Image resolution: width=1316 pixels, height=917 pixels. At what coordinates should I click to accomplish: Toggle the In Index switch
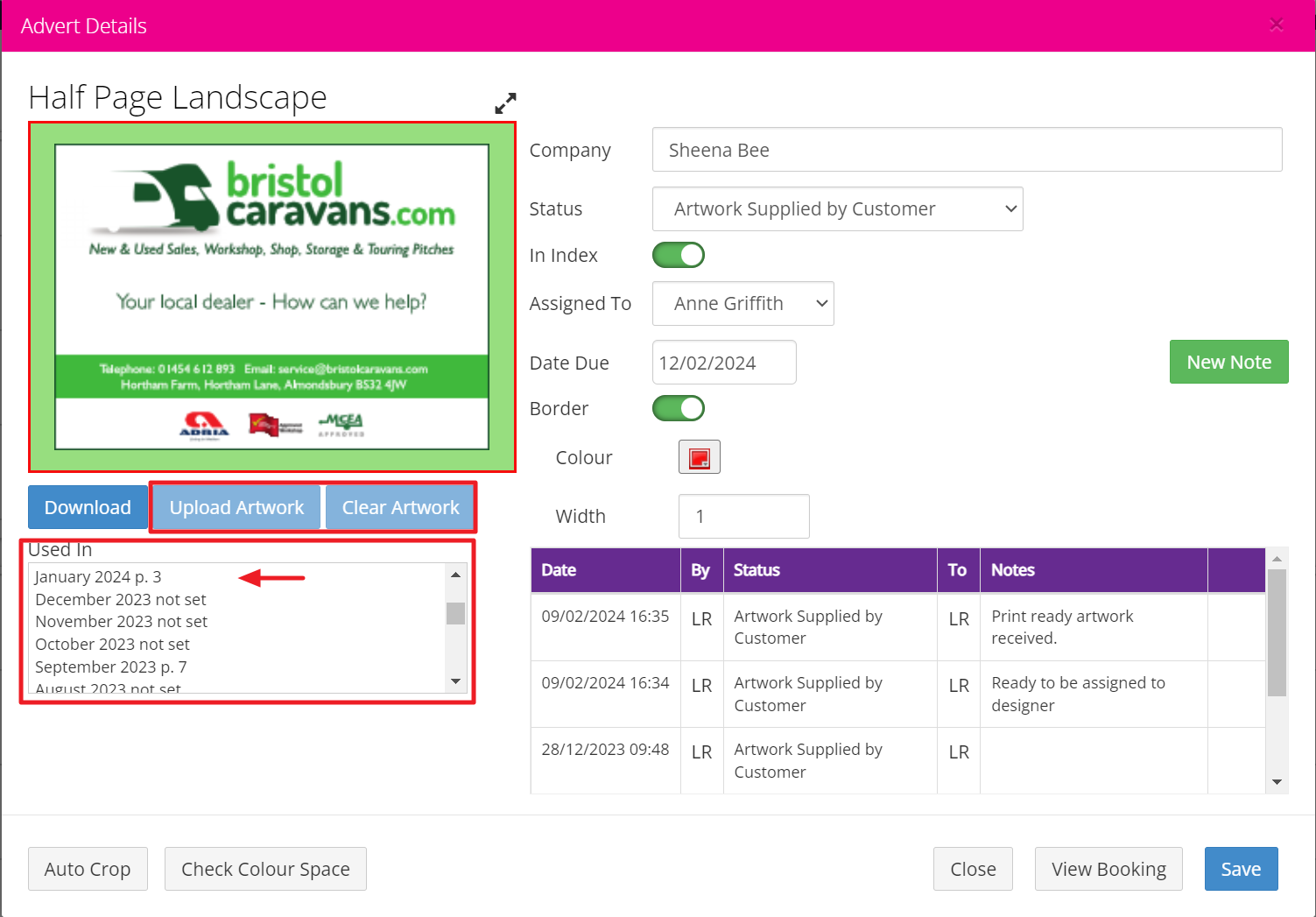(x=679, y=255)
